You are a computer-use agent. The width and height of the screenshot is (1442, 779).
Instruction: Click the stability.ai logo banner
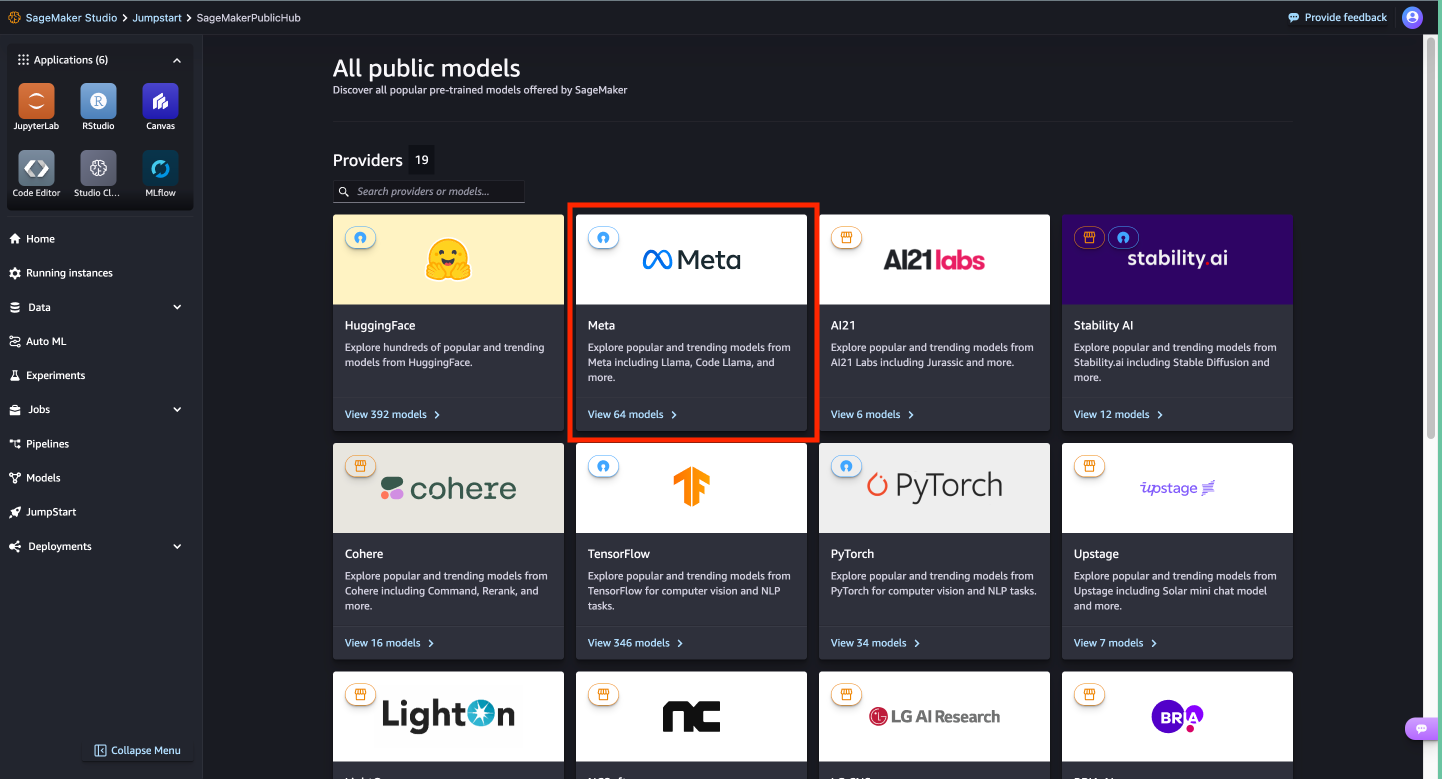[x=1177, y=260]
